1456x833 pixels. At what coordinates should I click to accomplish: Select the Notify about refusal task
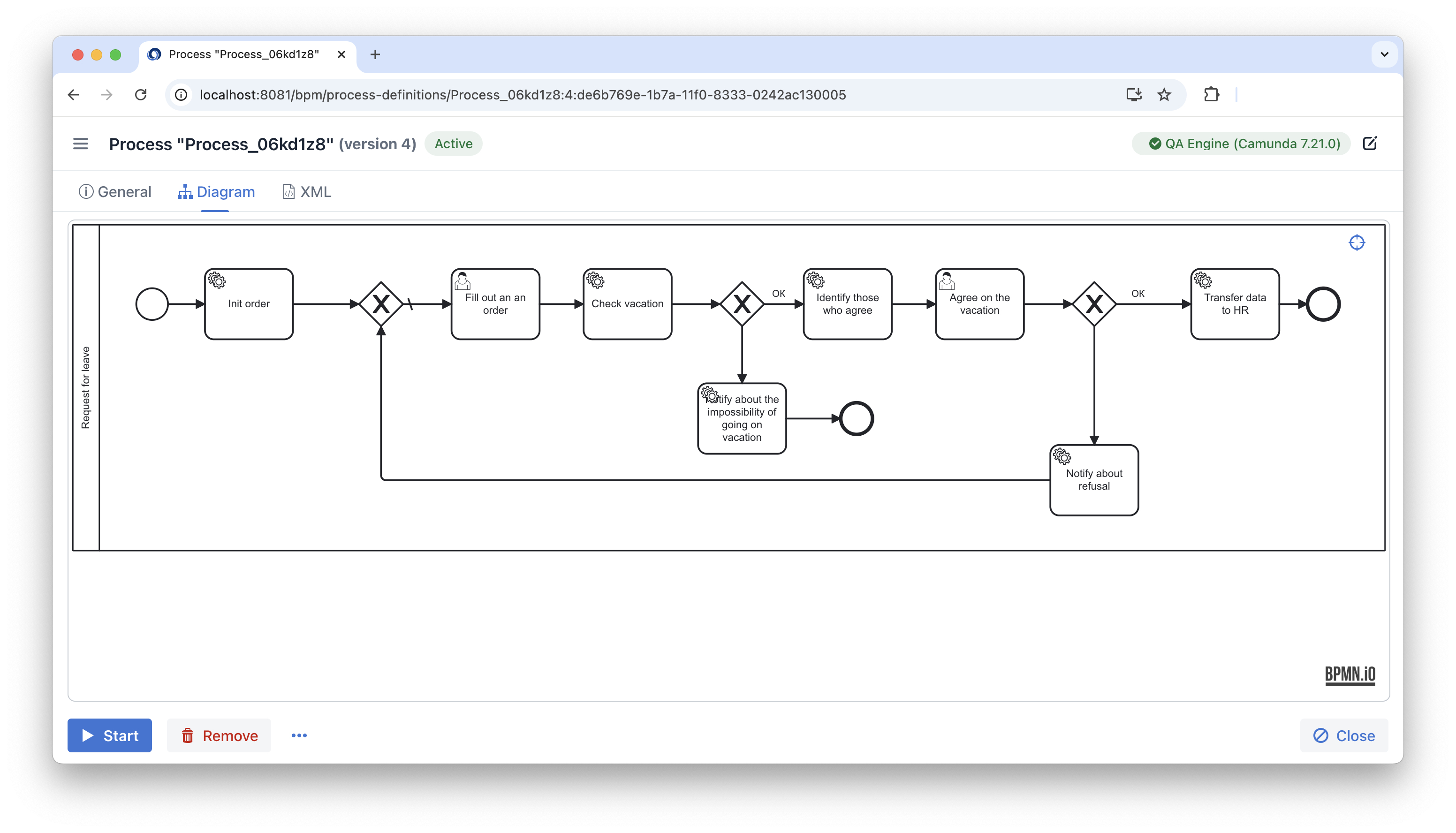pos(1094,480)
